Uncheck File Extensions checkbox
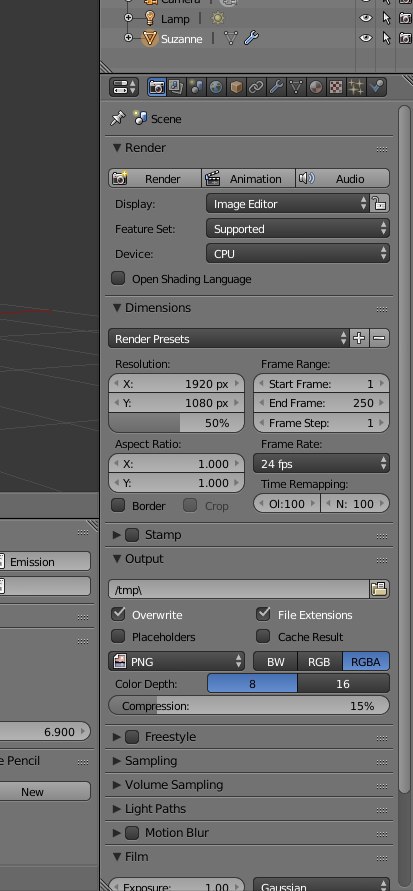413x891 pixels. 263,614
